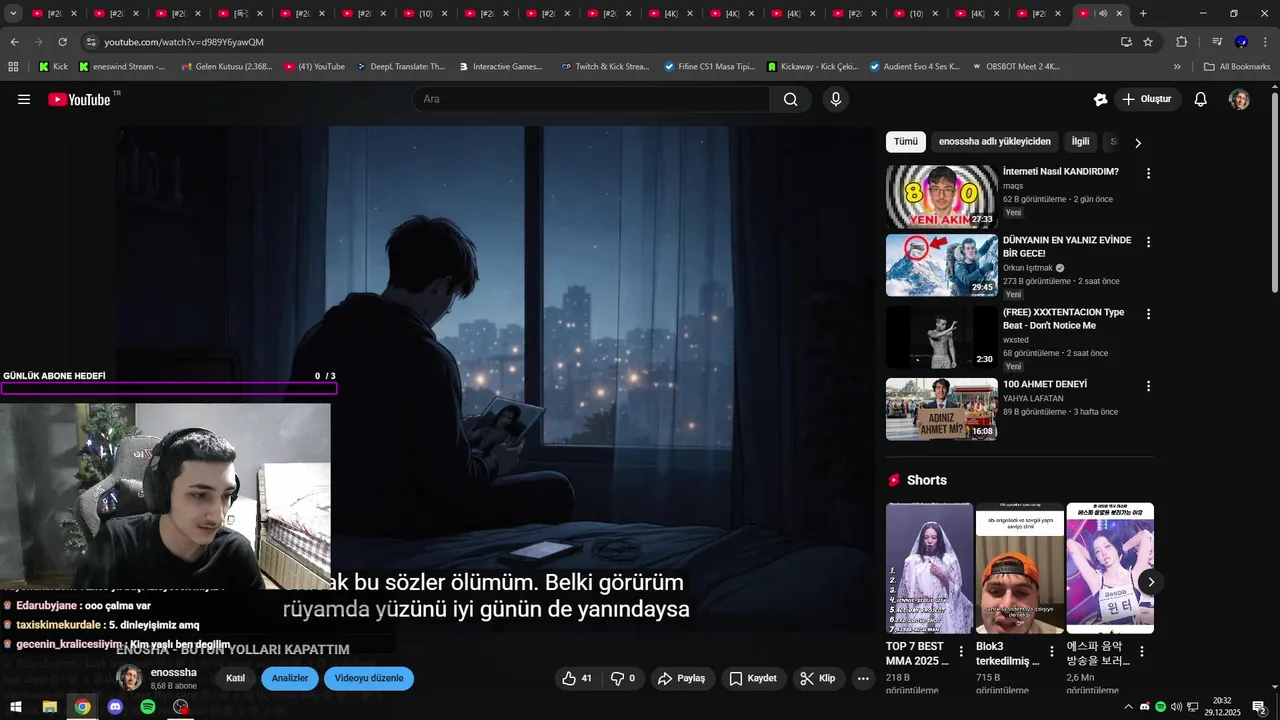Image resolution: width=1280 pixels, height=720 pixels.
Task: Click the Katıl join button
Action: (x=236, y=678)
